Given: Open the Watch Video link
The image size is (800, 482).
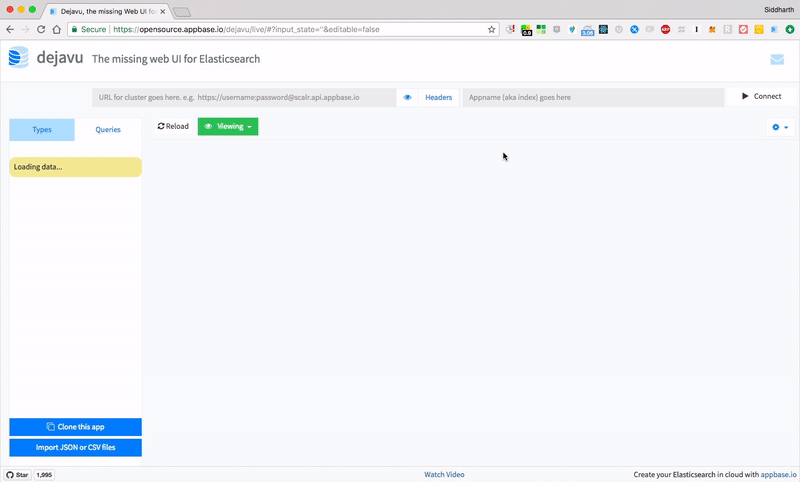Looking at the screenshot, I should [x=444, y=474].
